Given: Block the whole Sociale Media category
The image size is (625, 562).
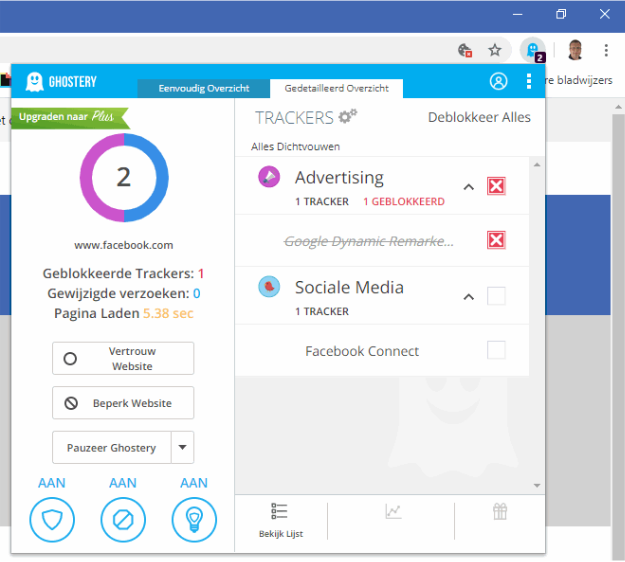Looking at the screenshot, I should 496,296.
